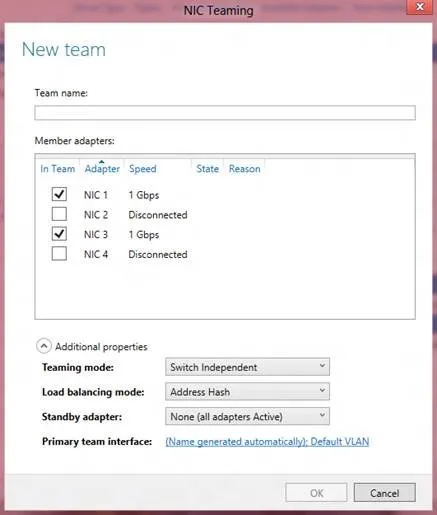Open the Standby adapter dropdown
The height and width of the screenshot is (515, 437).
(247, 416)
